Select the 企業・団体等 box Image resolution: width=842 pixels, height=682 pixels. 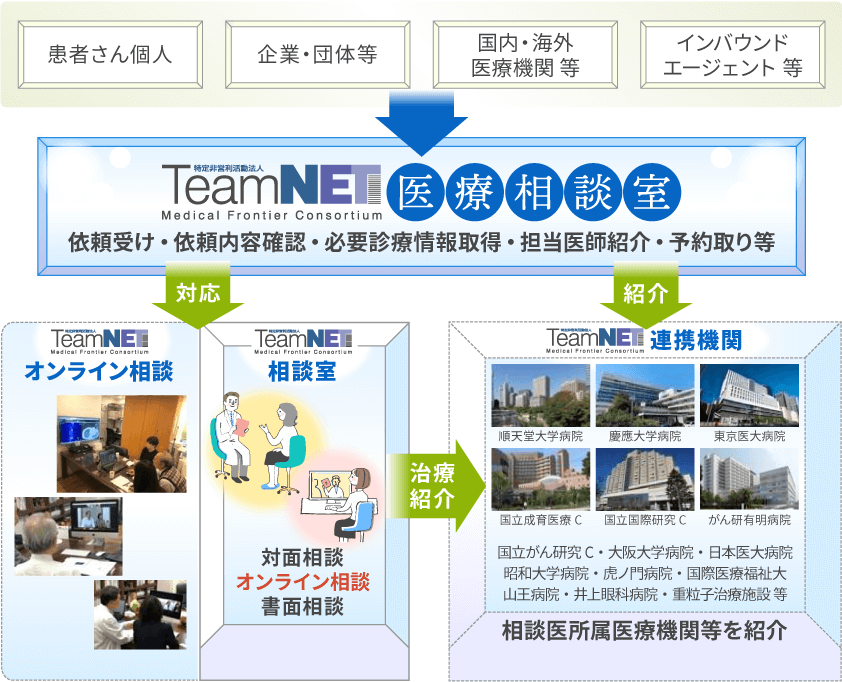pyautogui.click(x=317, y=54)
